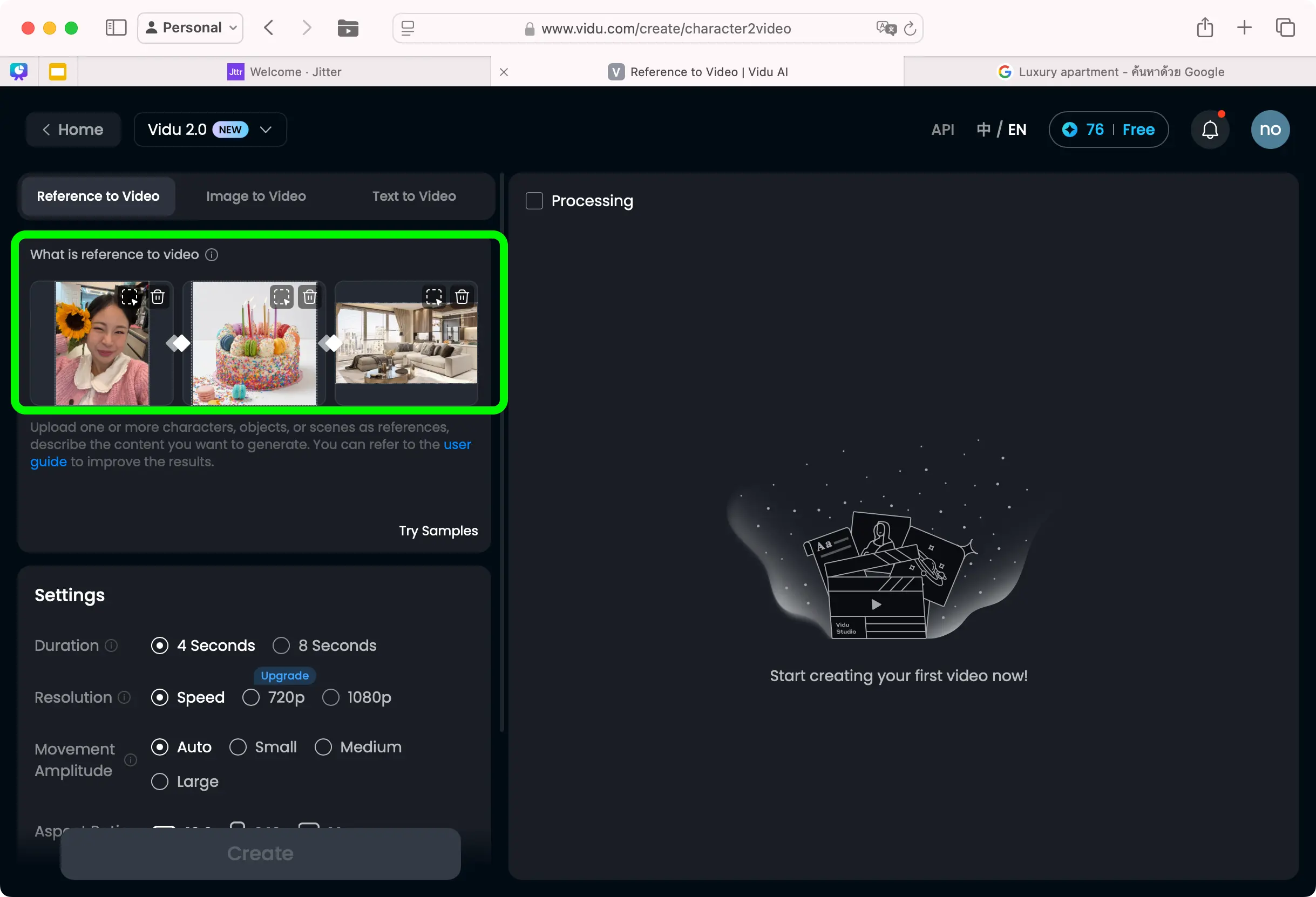Click the living room thumbnail
1316x897 pixels.
406,351
